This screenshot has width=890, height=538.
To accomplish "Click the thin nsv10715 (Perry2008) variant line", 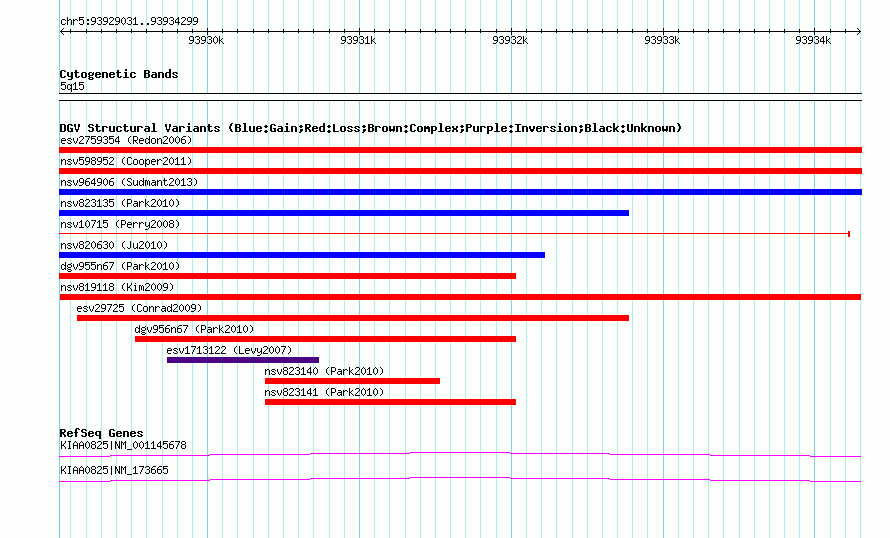I will point(454,234).
